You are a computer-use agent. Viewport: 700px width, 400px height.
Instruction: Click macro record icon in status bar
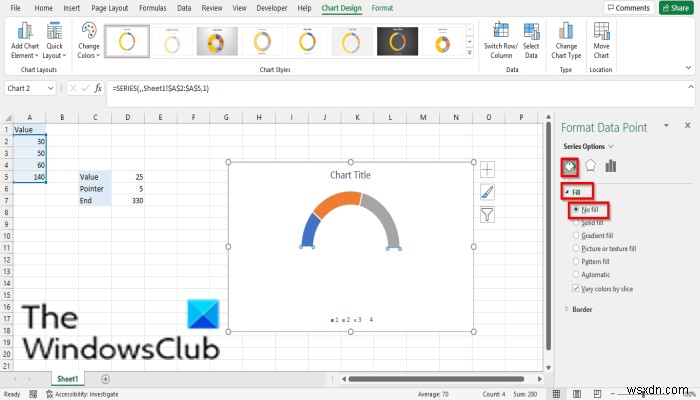point(33,394)
